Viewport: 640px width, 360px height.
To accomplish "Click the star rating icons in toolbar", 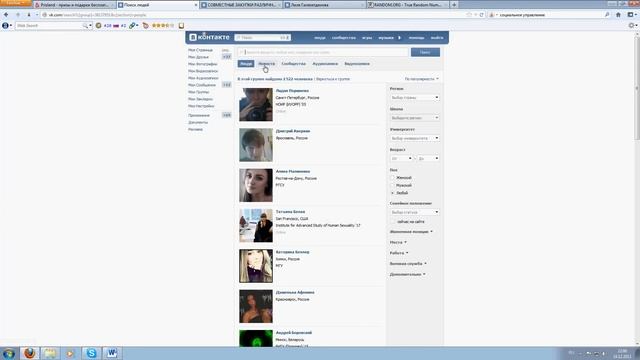I will [x=163, y=25].
